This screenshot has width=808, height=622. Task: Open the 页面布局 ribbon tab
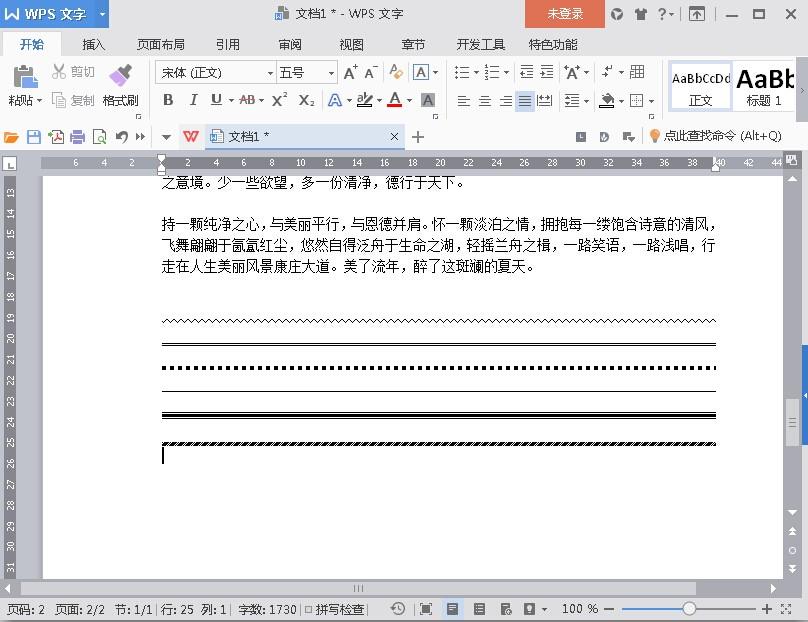[160, 45]
